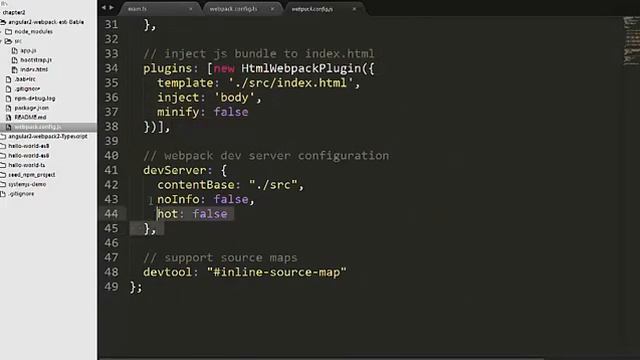Expand the hello-world-ts folder
The image size is (640, 360).
pos(27,165)
